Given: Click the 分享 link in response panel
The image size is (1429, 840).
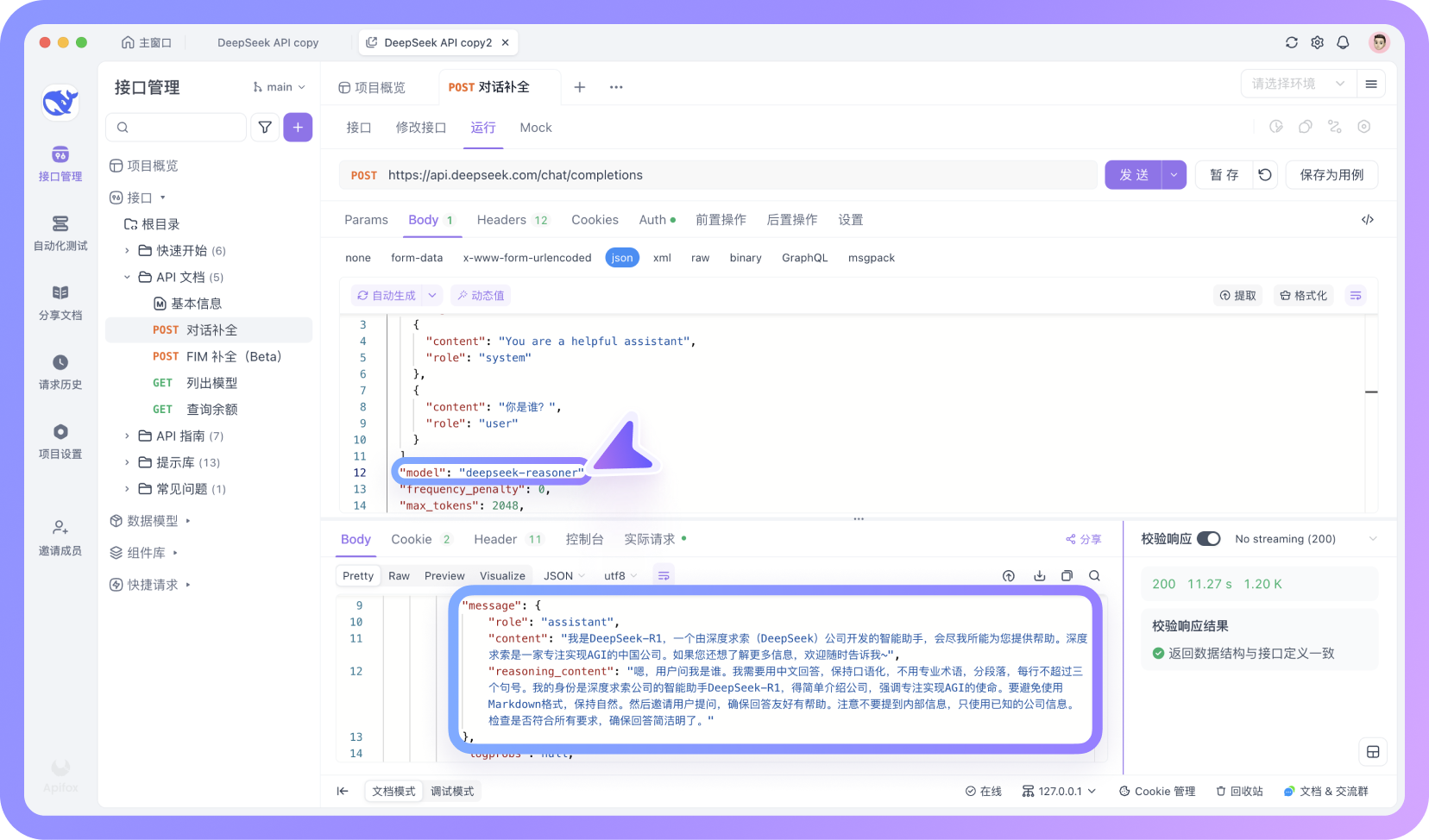Looking at the screenshot, I should (x=1084, y=539).
